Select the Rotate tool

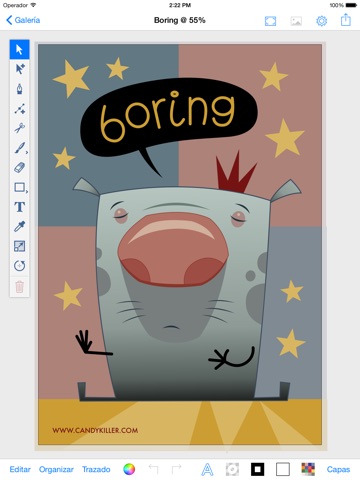pos(19,266)
